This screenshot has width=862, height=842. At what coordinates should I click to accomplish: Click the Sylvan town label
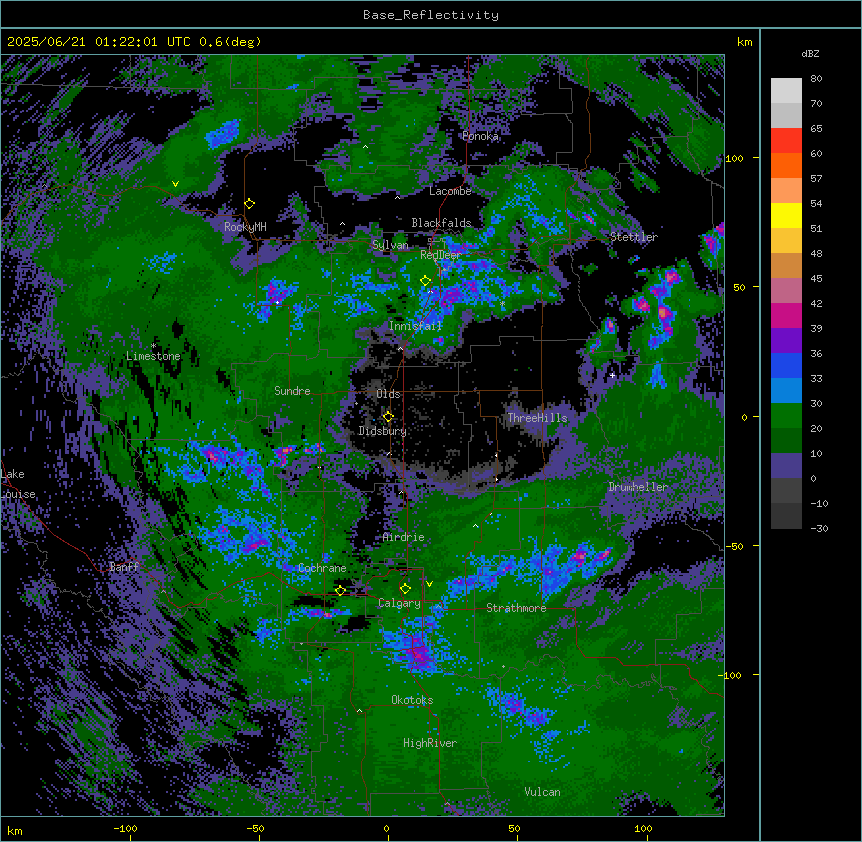390,245
